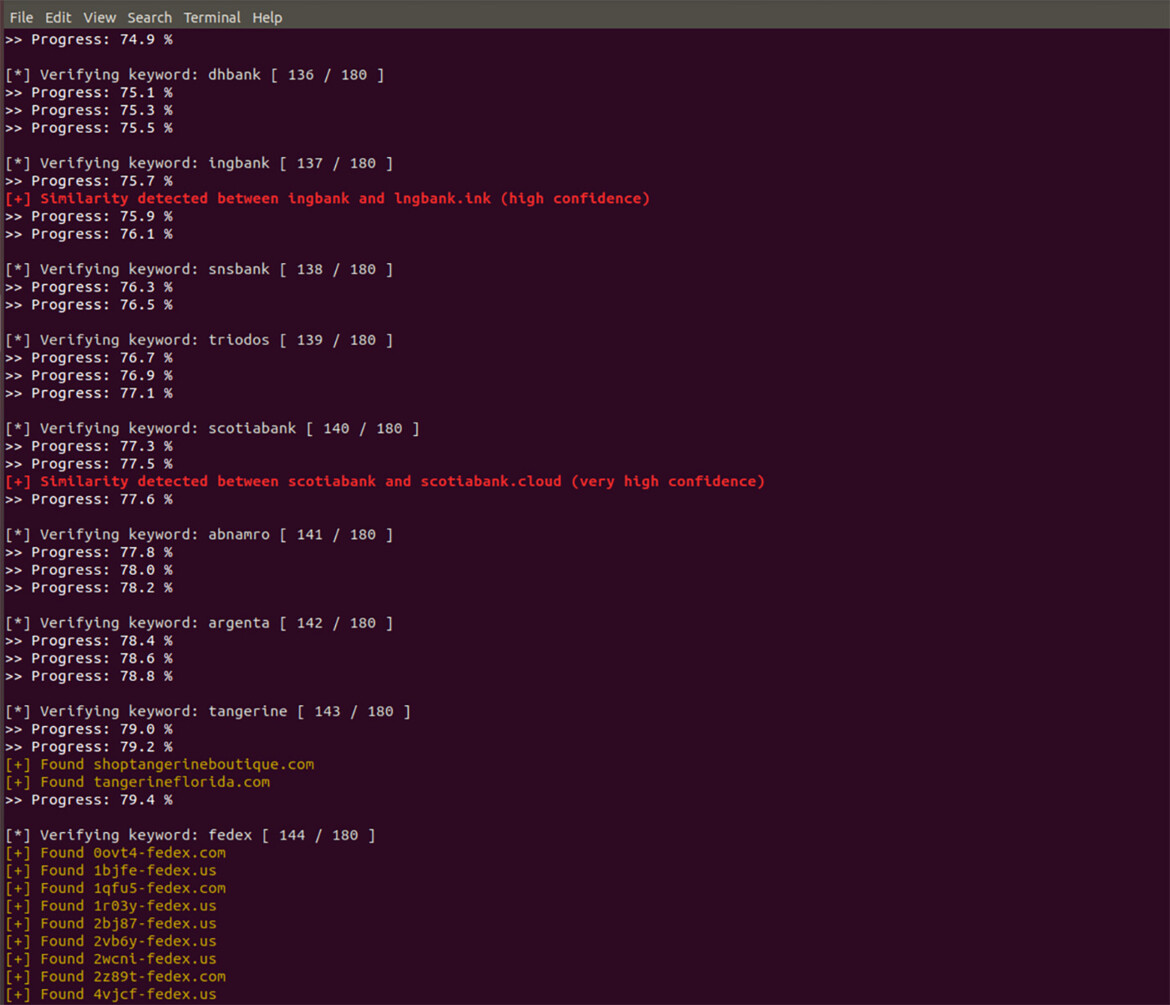Open the Terminal menu
This screenshot has height=1005, width=1170.
pyautogui.click(x=212, y=17)
